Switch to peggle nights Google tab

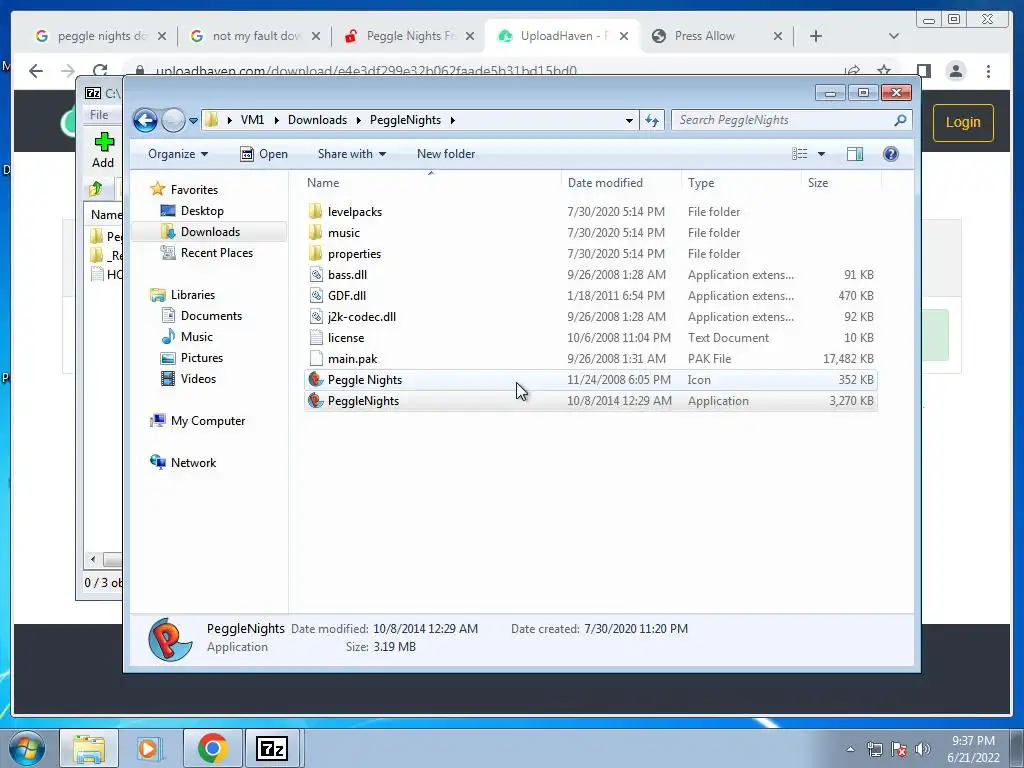tap(100, 36)
